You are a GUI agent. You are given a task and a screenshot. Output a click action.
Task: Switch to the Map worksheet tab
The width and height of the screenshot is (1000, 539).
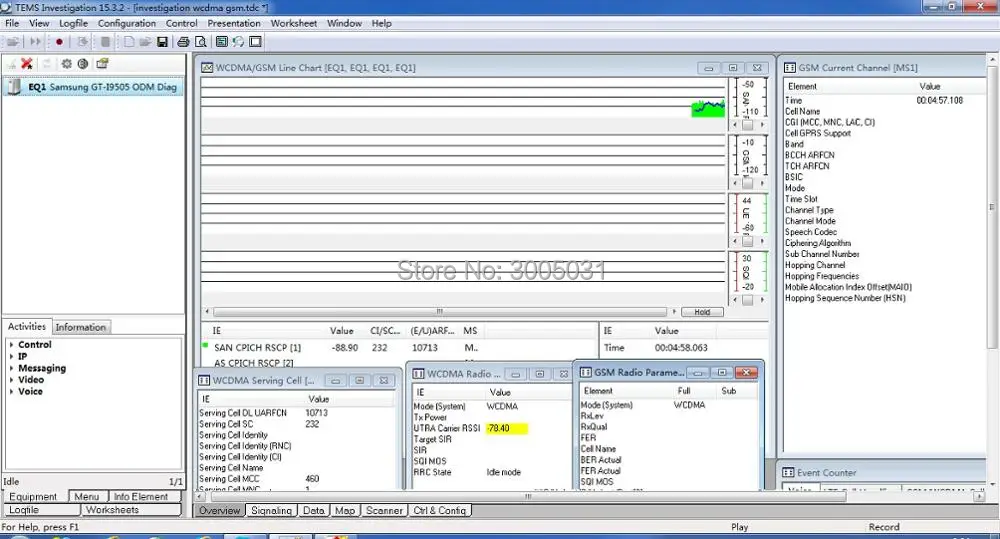[344, 510]
